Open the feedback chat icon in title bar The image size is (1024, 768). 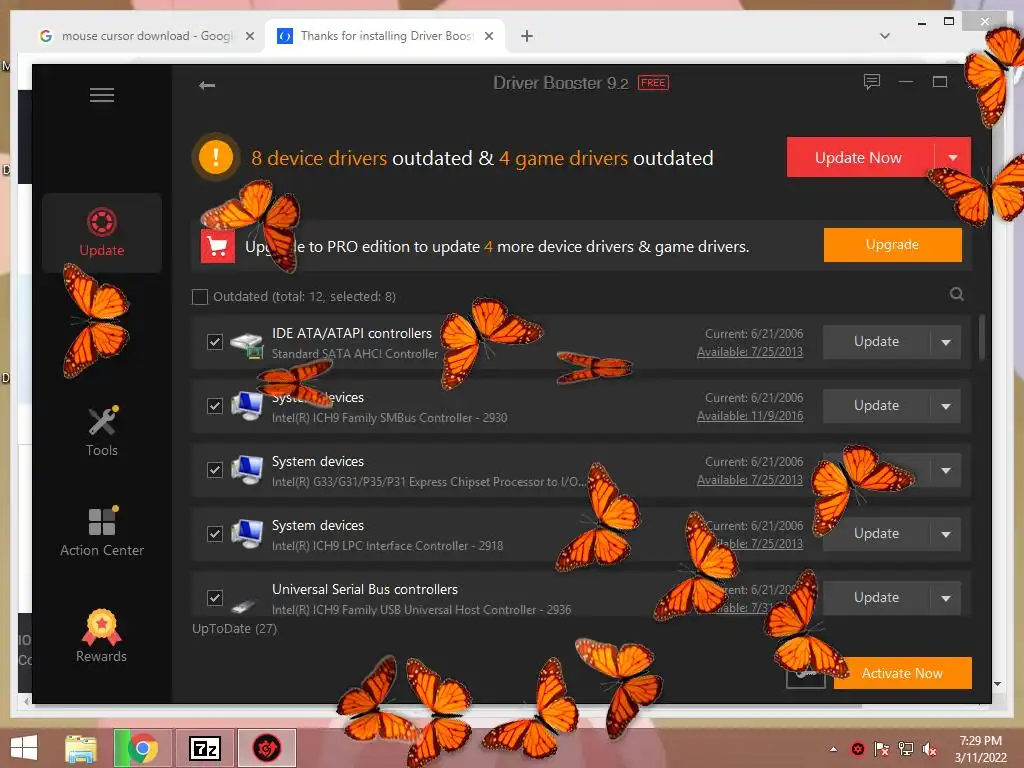(x=872, y=82)
